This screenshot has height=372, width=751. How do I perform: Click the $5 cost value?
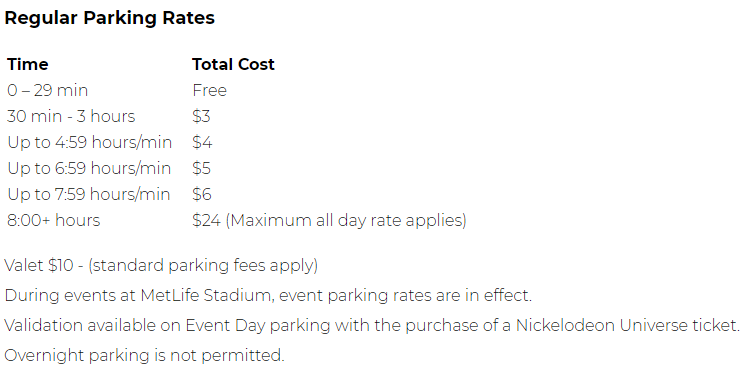click(x=201, y=168)
